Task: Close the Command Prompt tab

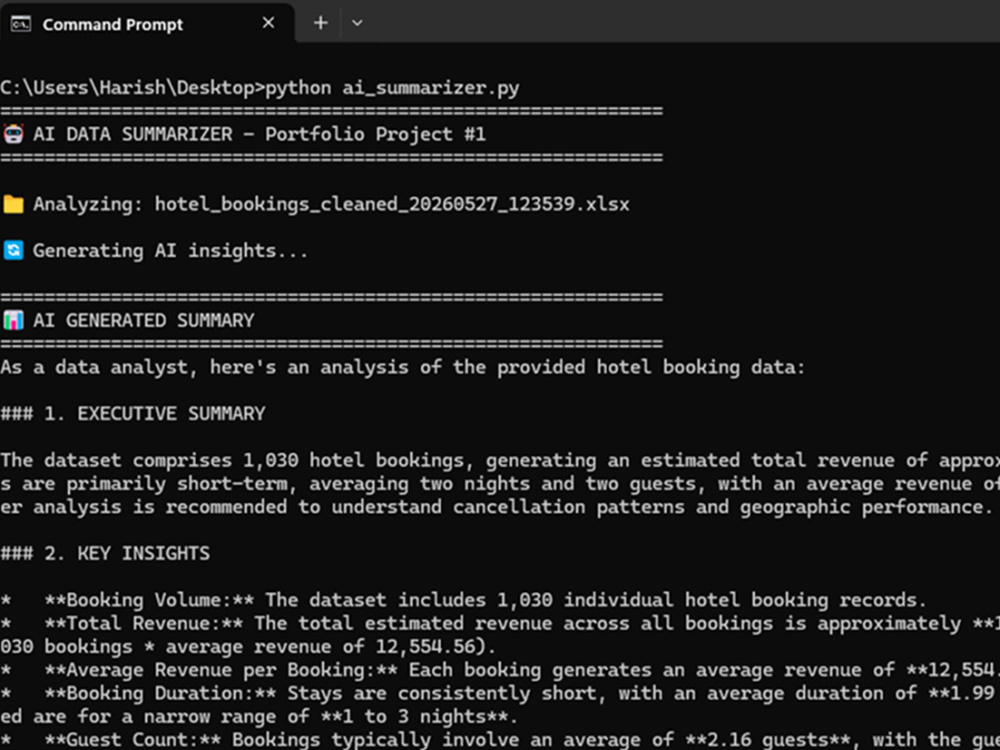Action: (268, 23)
